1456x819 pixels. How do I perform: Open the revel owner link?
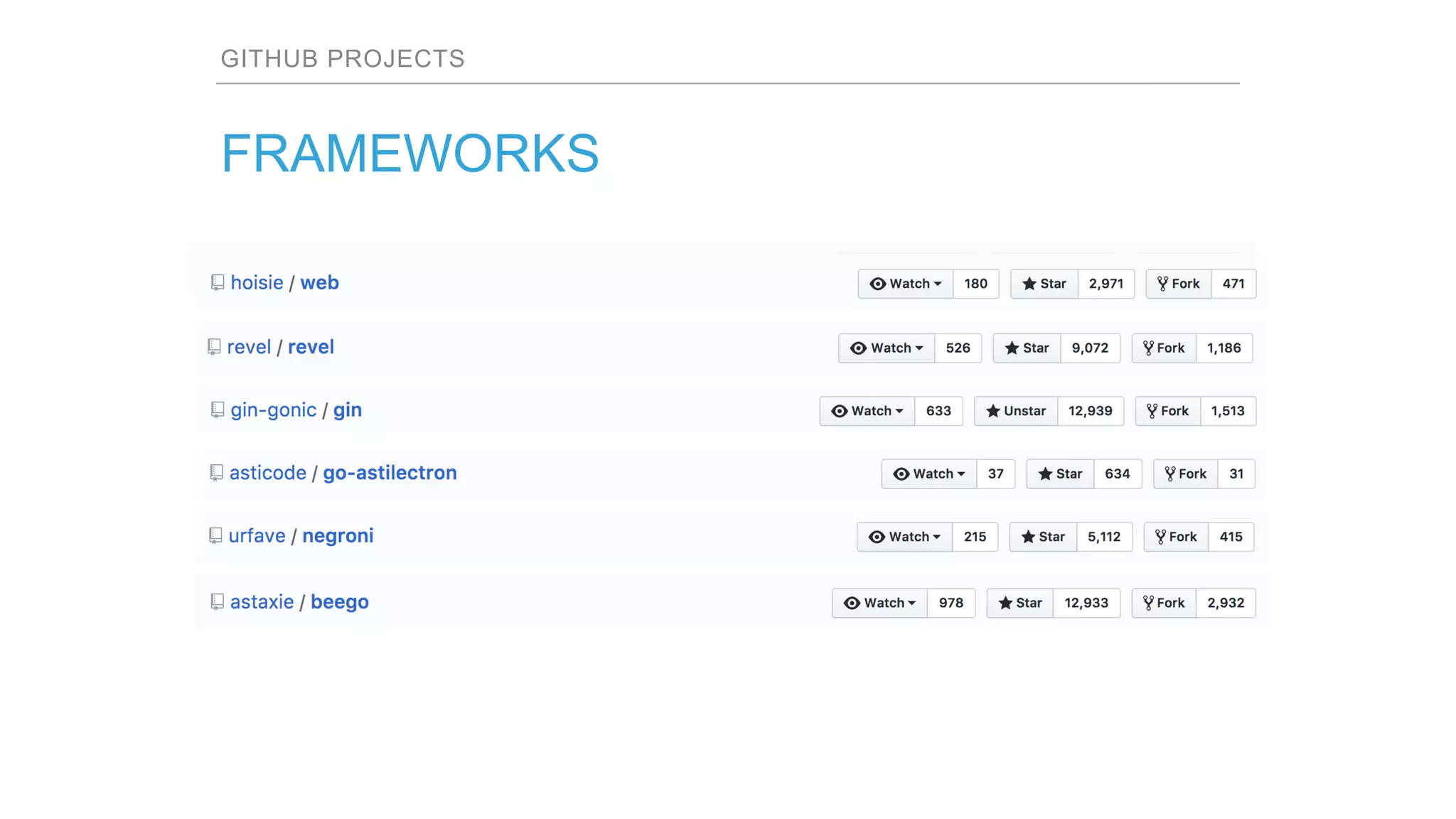pyautogui.click(x=249, y=347)
